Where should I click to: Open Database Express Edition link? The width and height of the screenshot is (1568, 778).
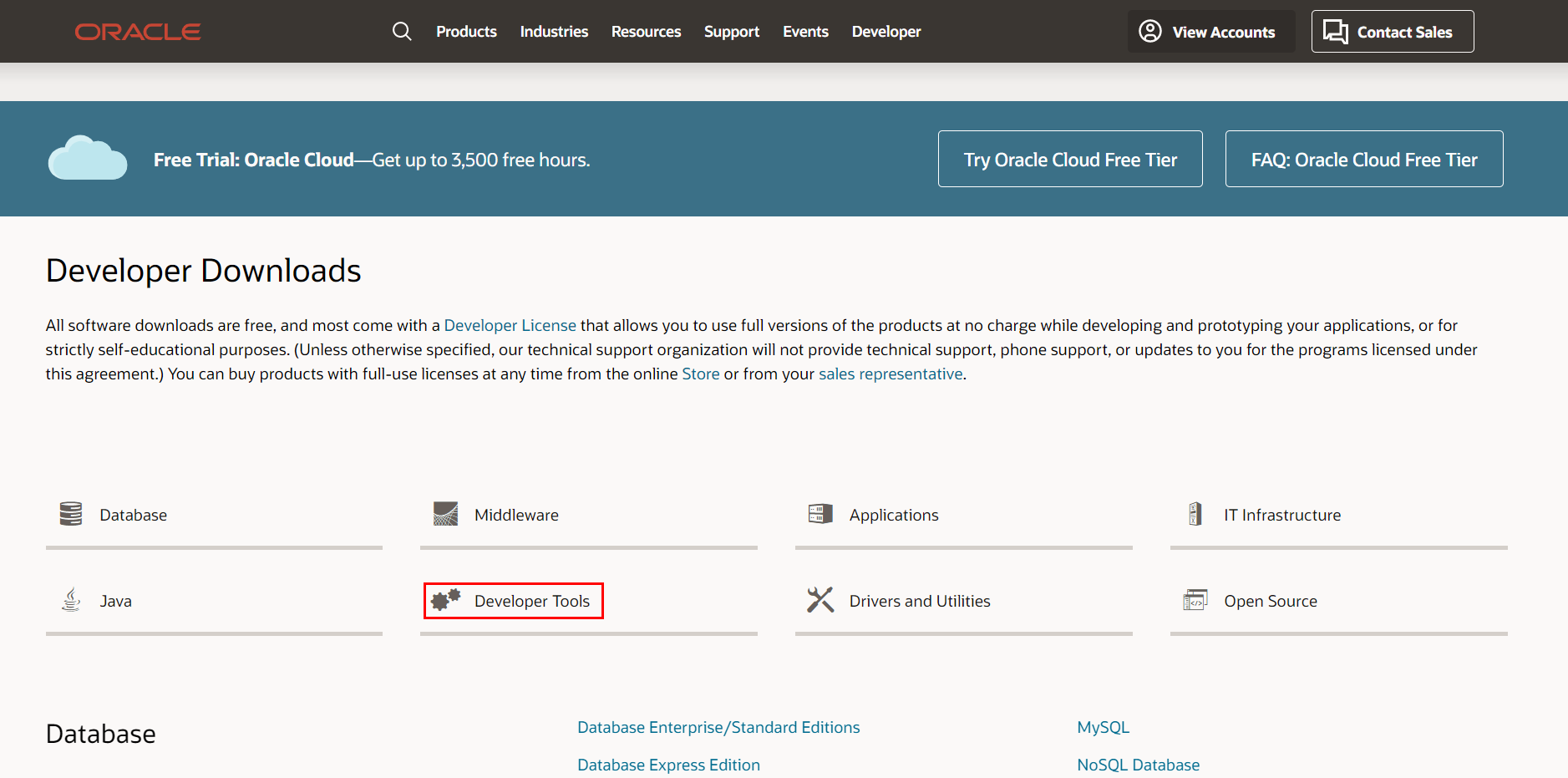tap(668, 765)
